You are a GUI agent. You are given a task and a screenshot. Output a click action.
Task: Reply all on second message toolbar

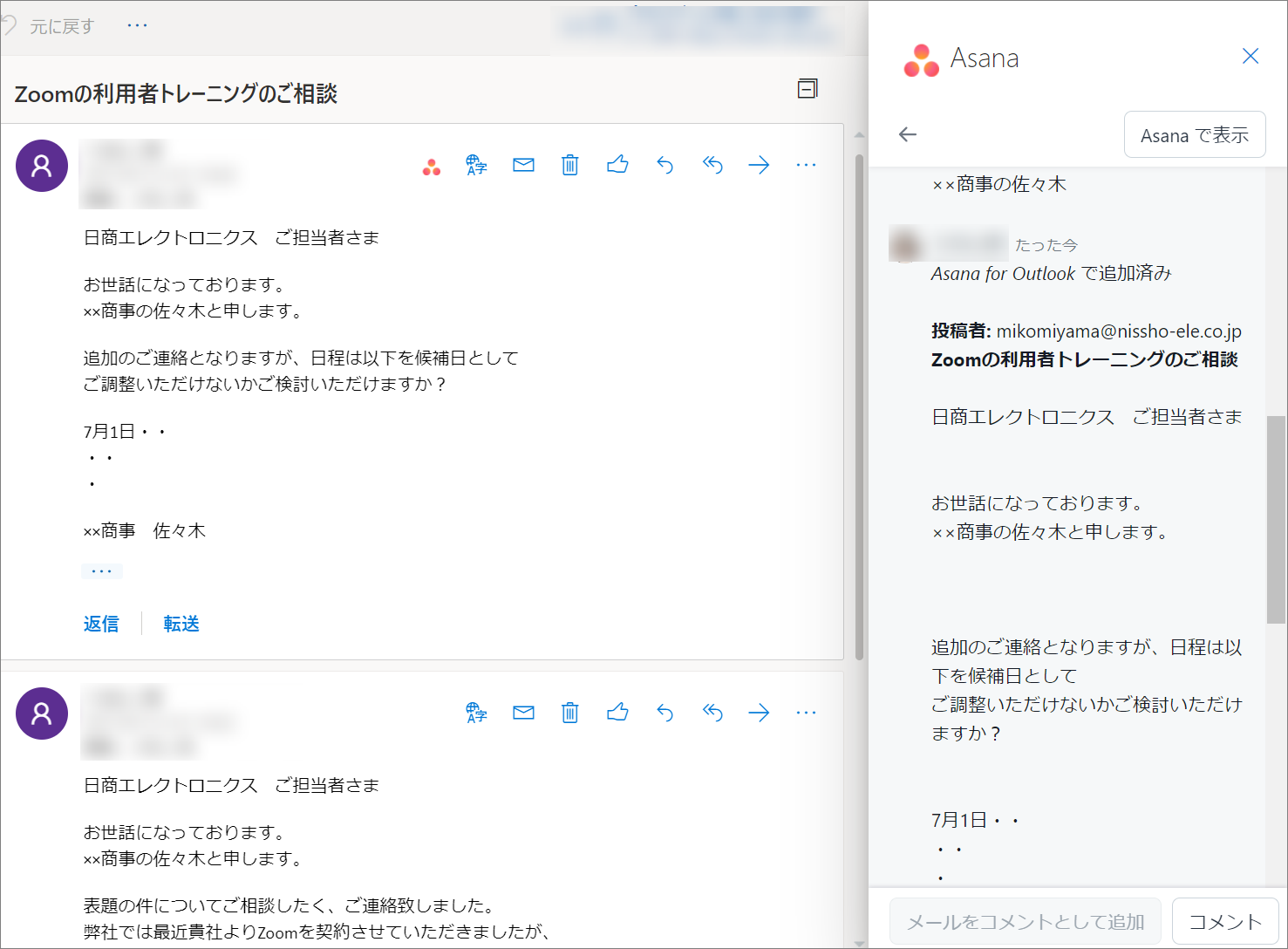[x=712, y=713]
